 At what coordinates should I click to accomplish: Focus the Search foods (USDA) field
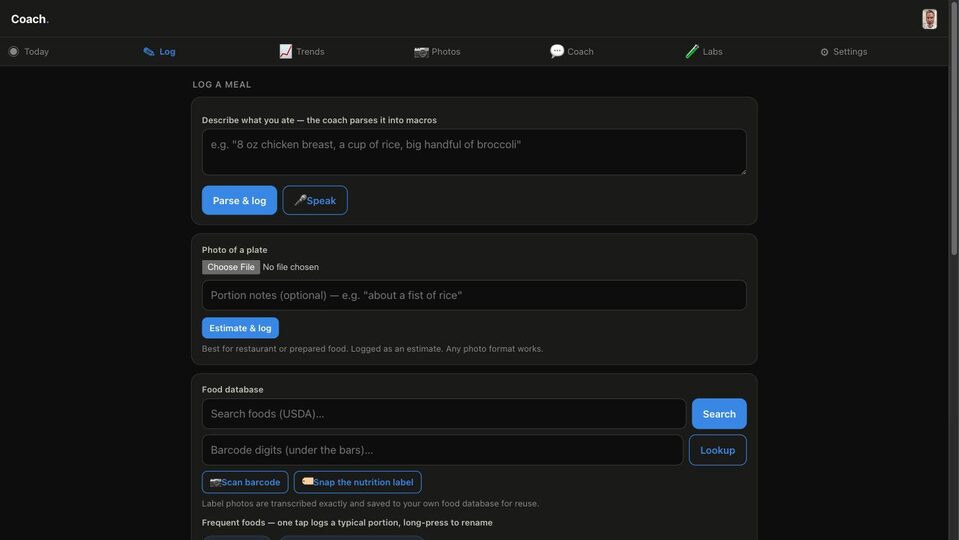pos(443,413)
